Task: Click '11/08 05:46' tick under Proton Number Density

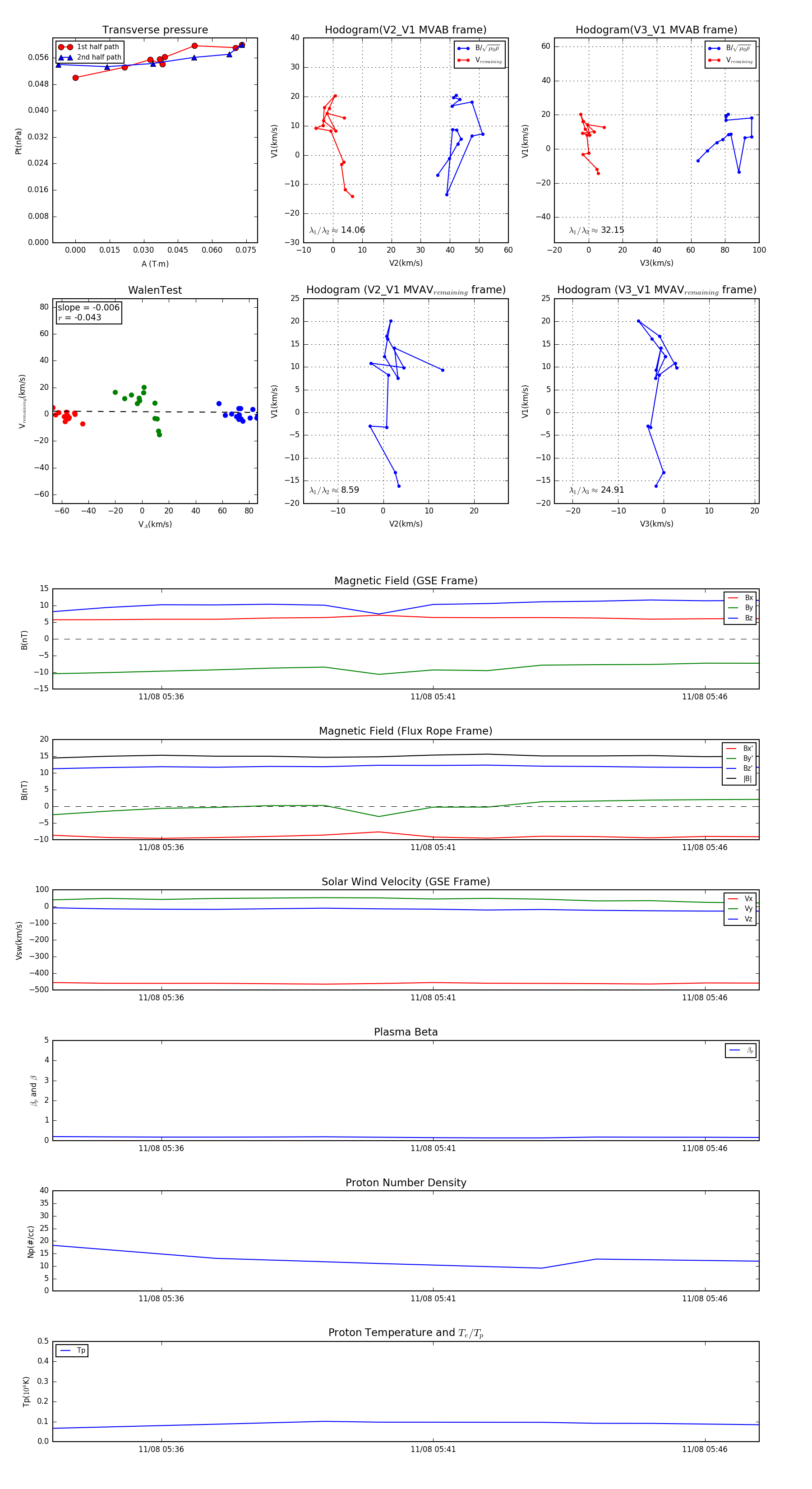Action: tap(705, 1298)
